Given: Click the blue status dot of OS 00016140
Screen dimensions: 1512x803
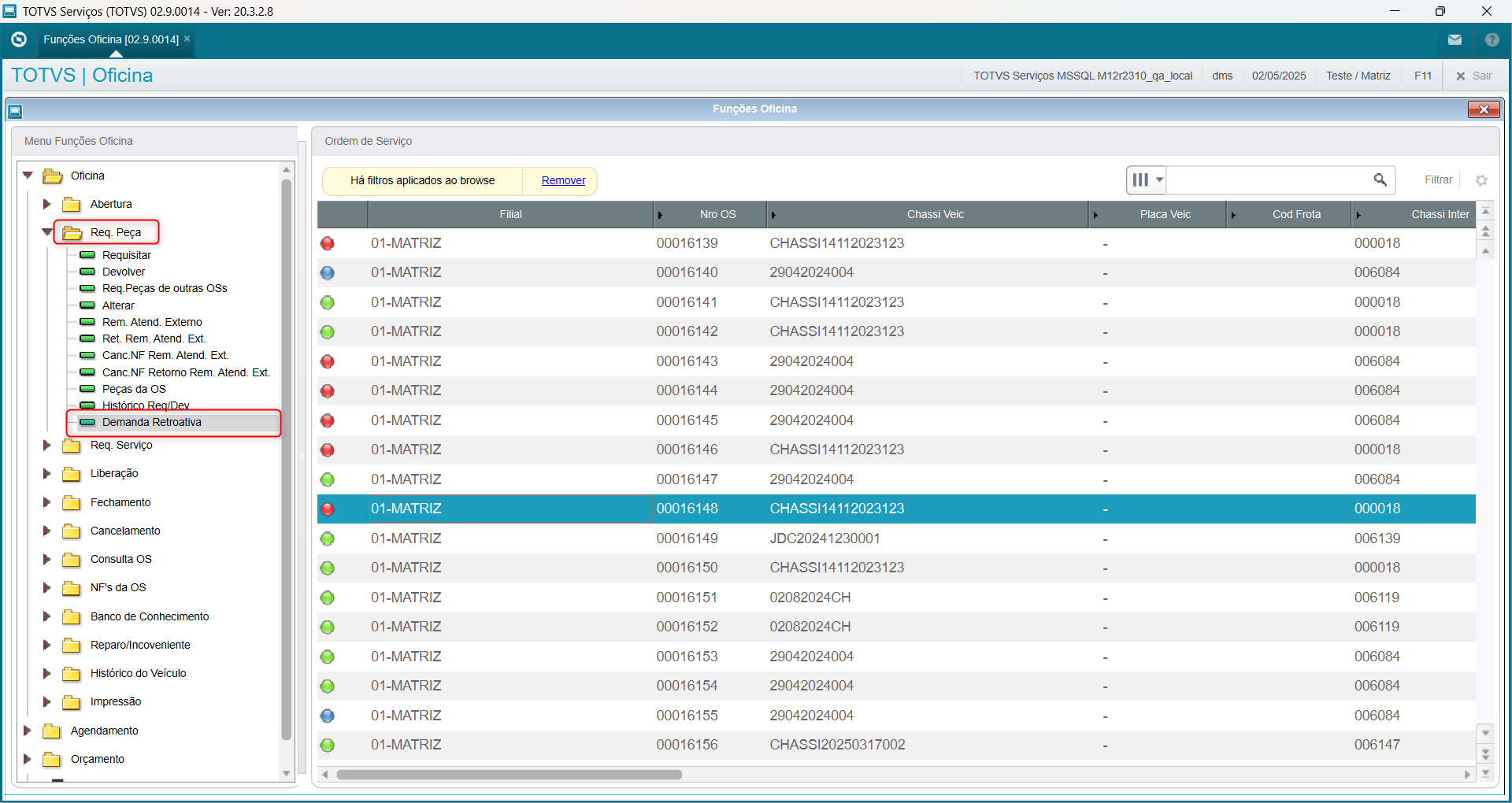Looking at the screenshot, I should tap(328, 273).
